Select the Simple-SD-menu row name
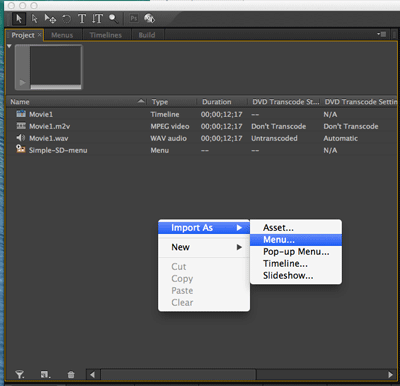The width and height of the screenshot is (400, 386). pyautogui.click(x=58, y=150)
